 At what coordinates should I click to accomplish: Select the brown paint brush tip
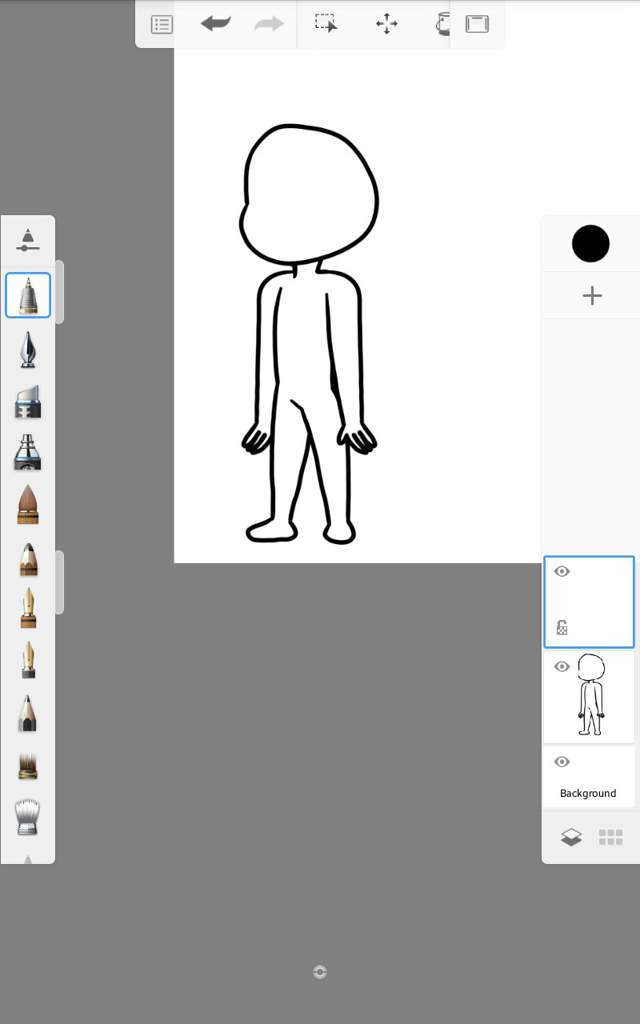coord(27,504)
